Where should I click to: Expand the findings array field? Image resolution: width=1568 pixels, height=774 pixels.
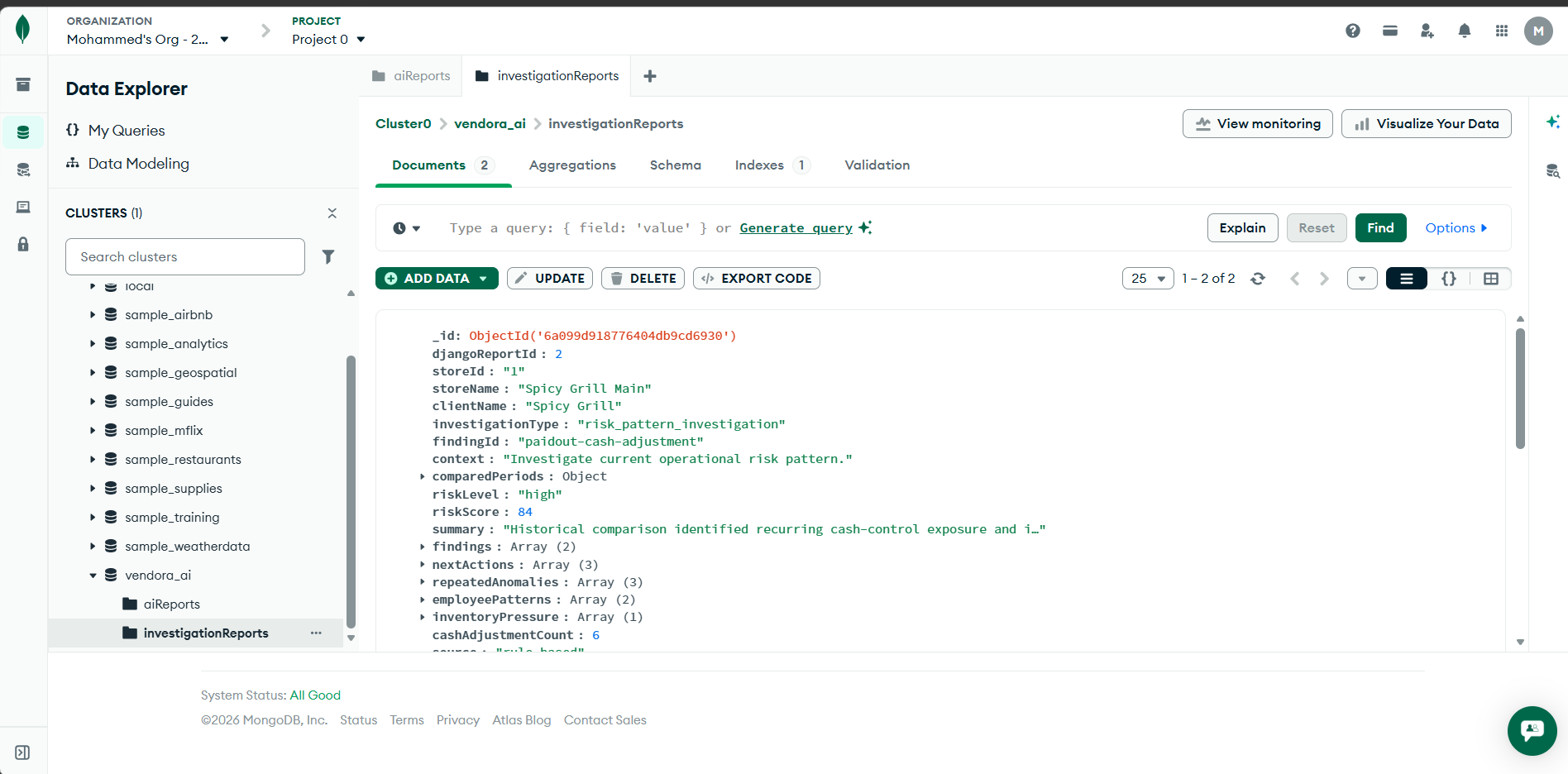point(423,547)
